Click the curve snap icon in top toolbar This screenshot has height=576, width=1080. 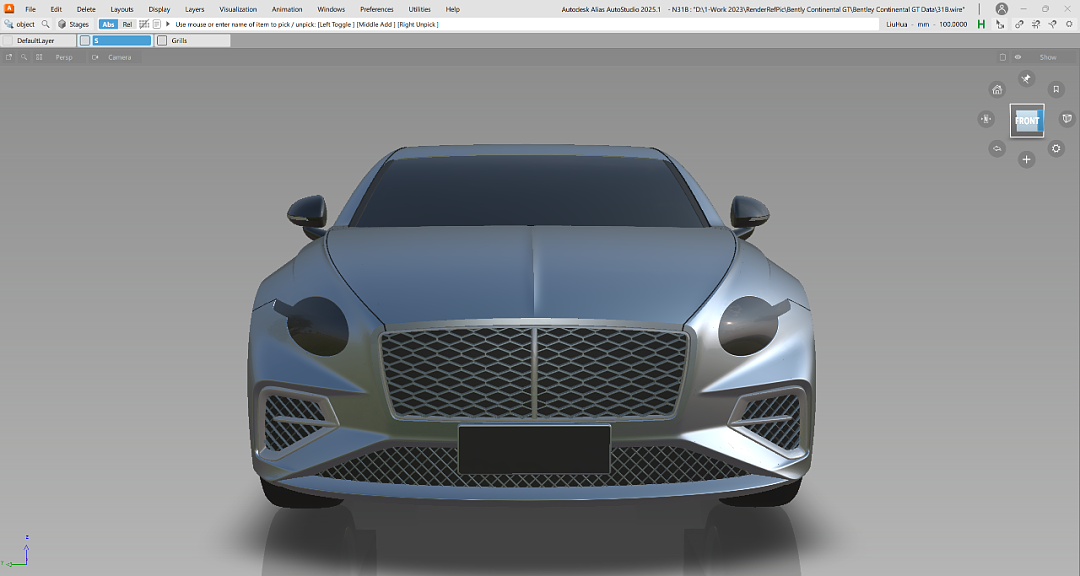[1035, 24]
